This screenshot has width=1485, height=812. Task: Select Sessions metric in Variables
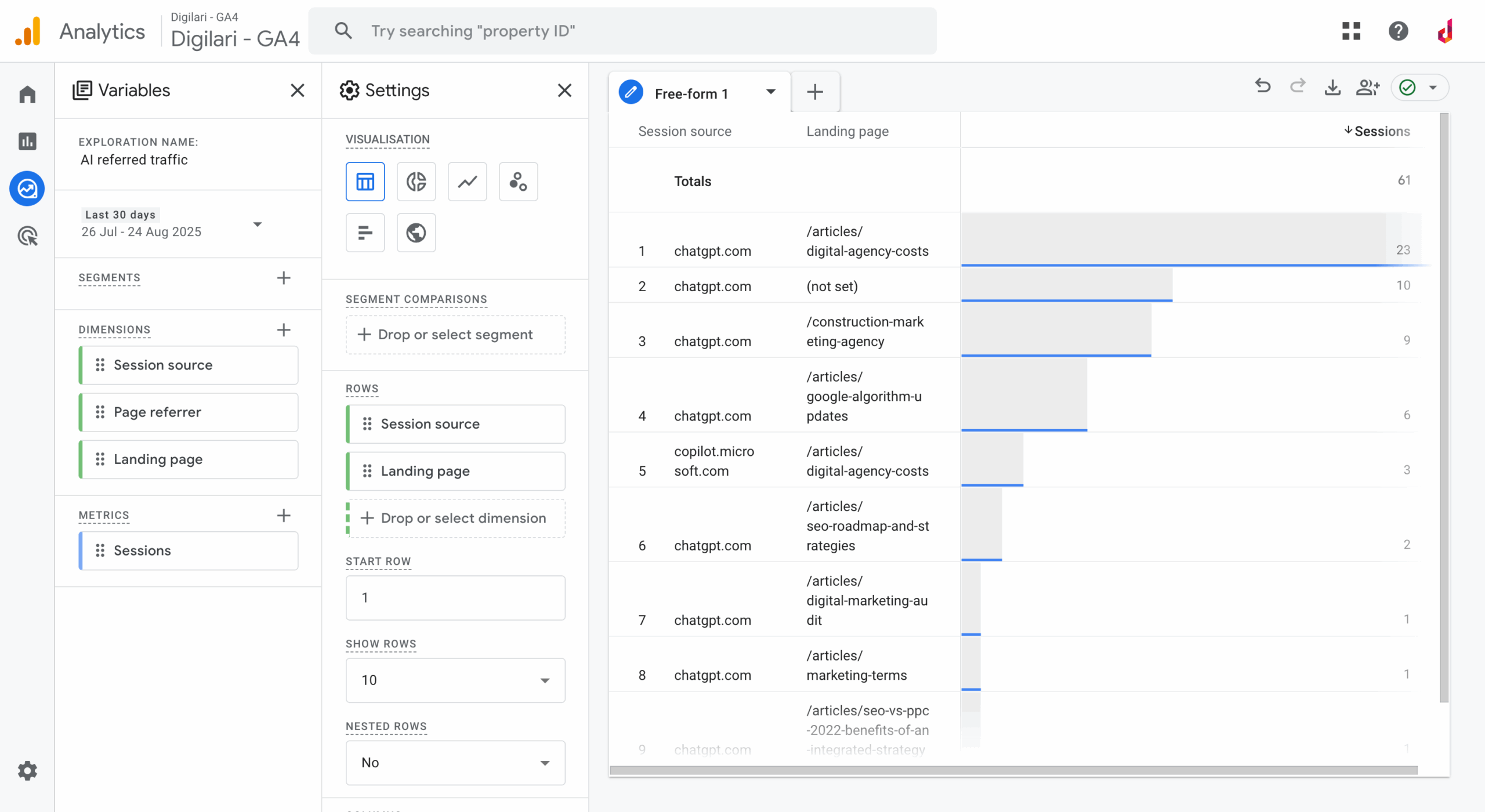coord(189,550)
